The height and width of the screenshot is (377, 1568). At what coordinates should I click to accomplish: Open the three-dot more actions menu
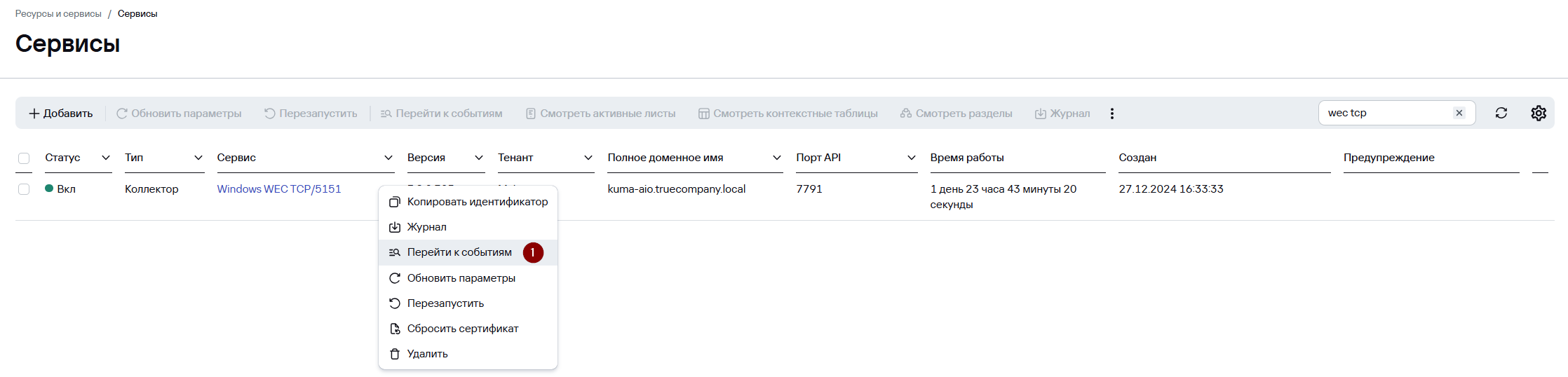point(1111,114)
